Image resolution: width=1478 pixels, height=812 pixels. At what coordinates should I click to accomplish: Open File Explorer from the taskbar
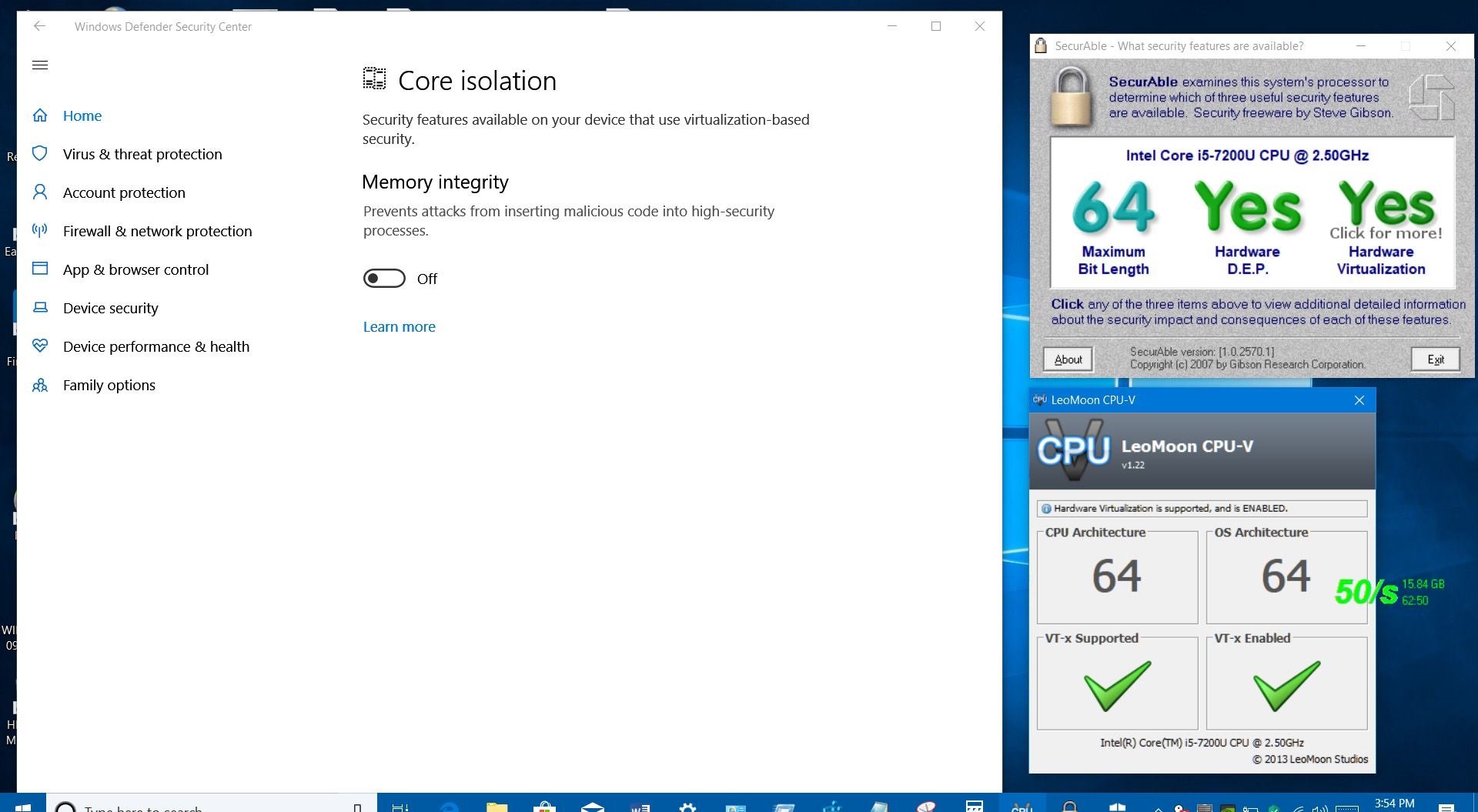(497, 806)
